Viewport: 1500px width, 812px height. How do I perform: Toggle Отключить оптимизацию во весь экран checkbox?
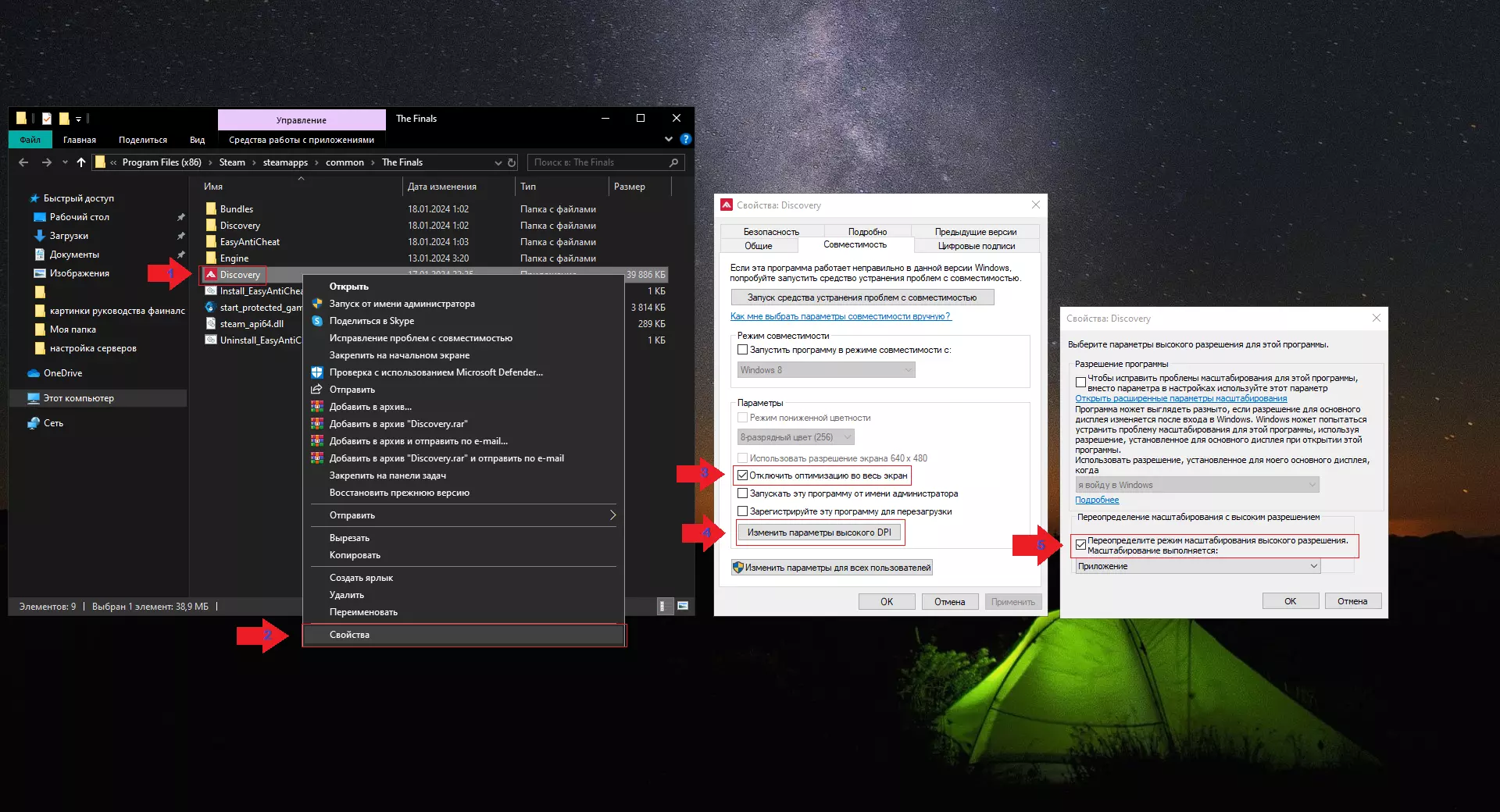(x=743, y=475)
